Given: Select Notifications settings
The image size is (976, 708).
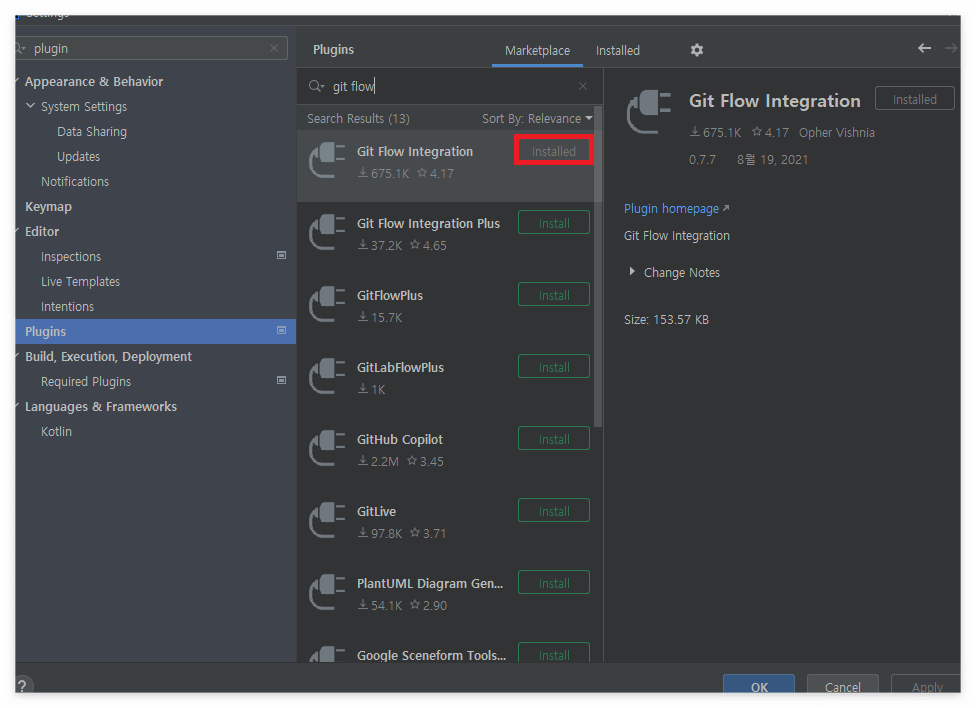Looking at the screenshot, I should click(75, 181).
